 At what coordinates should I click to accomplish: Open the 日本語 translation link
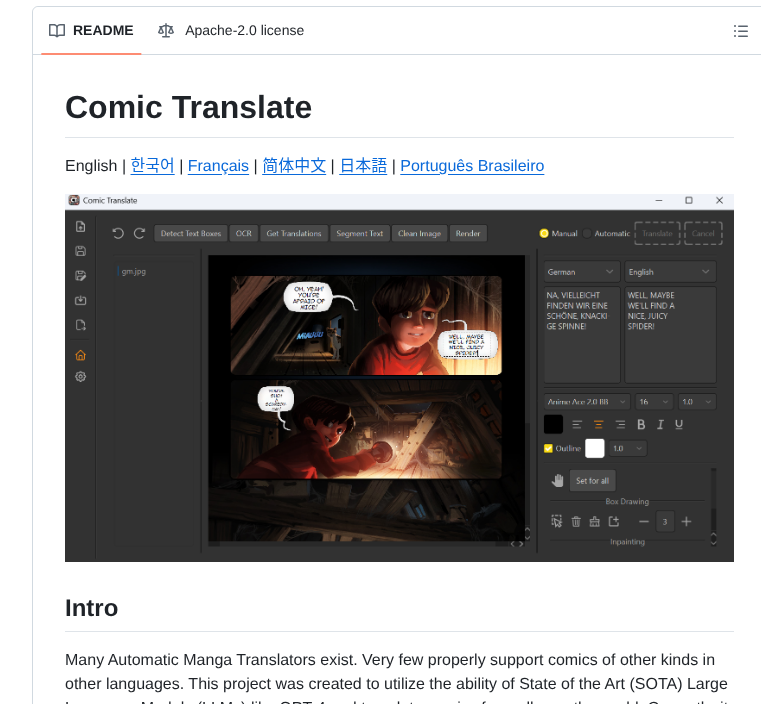363,165
